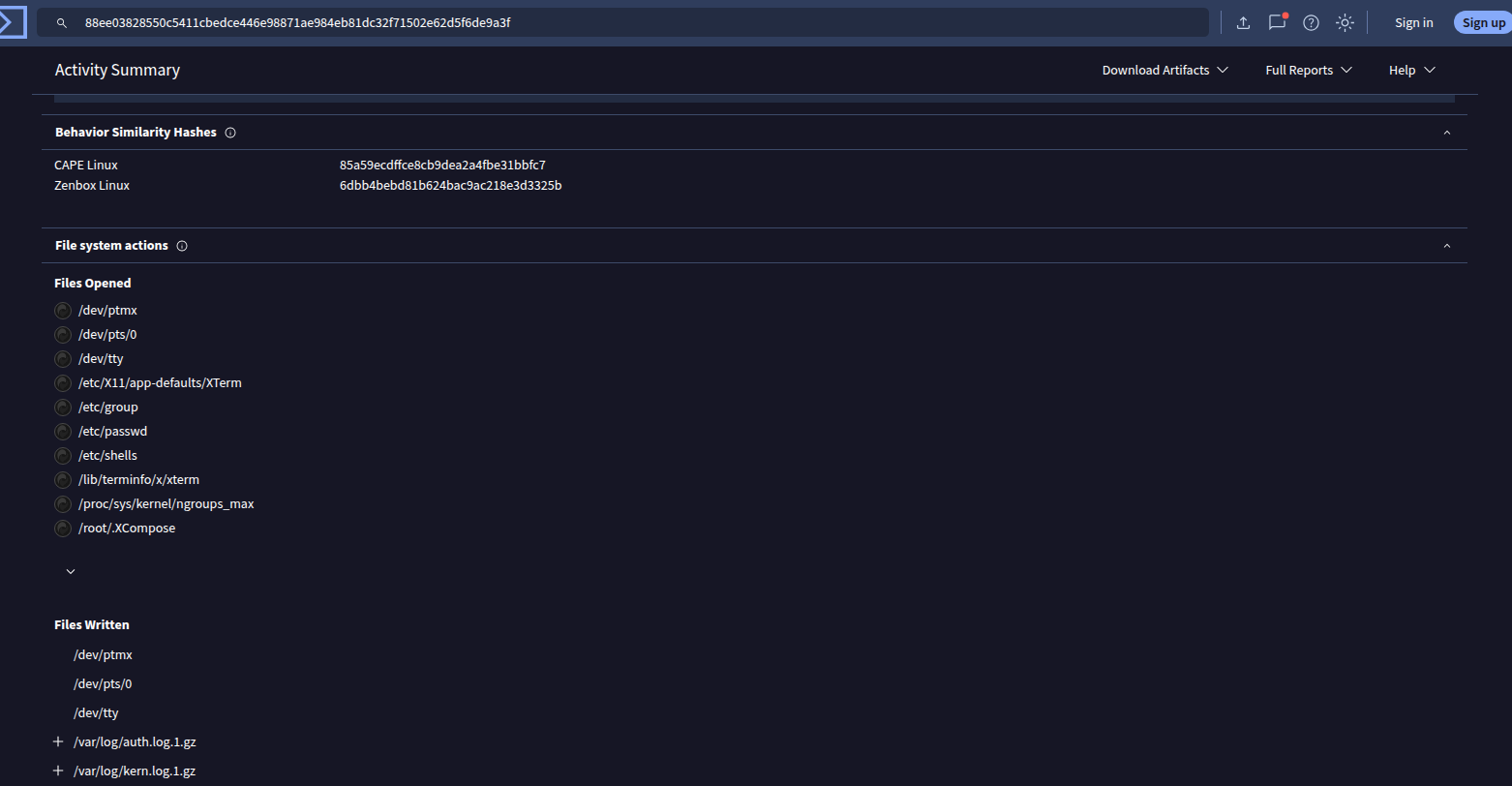Screen dimensions: 1512x786
Task: Click the file icon beside /dev/ptmx
Action: click(x=62, y=310)
